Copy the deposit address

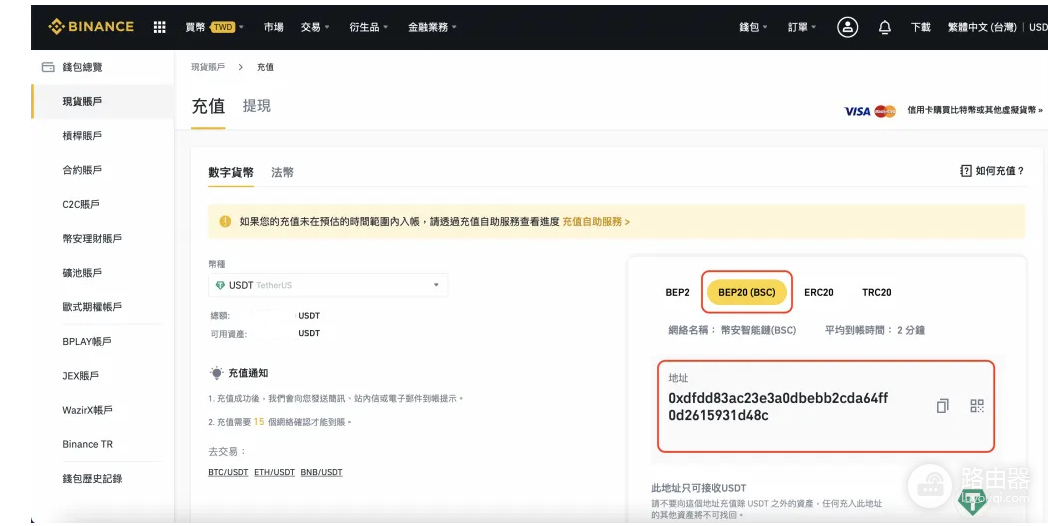click(x=942, y=406)
